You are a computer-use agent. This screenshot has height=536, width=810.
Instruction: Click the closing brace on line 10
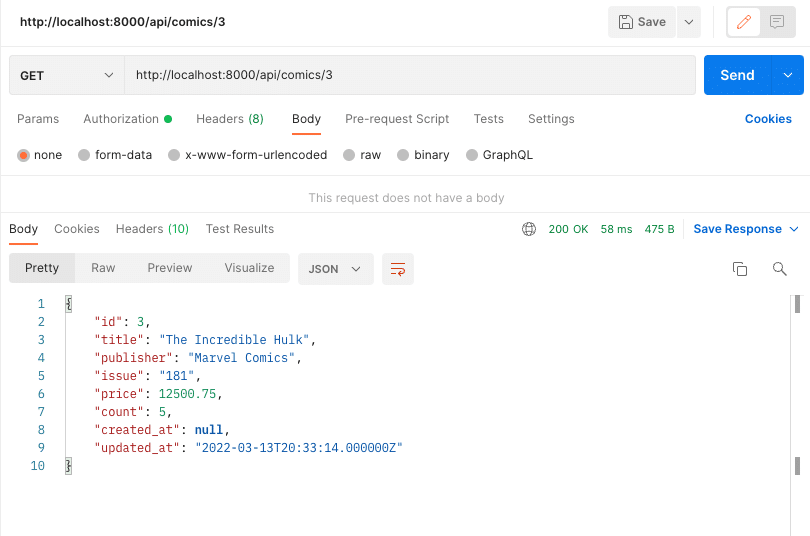(68, 466)
